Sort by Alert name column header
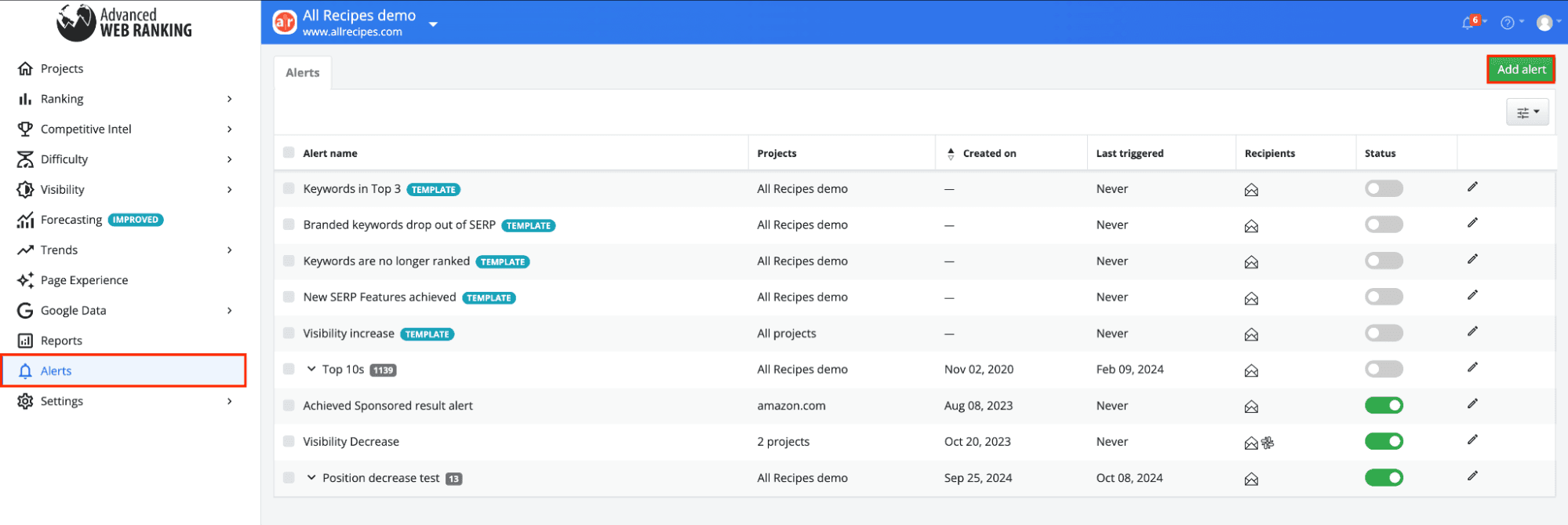The height and width of the screenshot is (525, 1568). pos(330,153)
